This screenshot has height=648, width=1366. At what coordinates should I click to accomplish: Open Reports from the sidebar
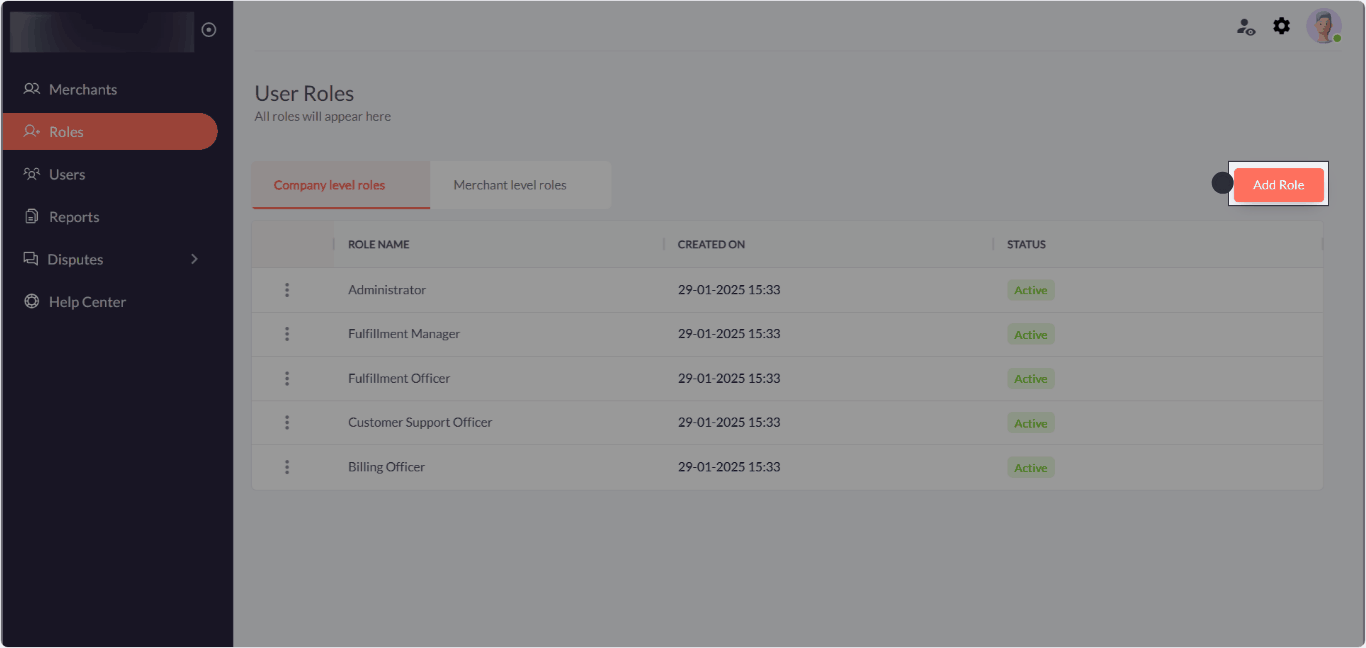(110, 217)
